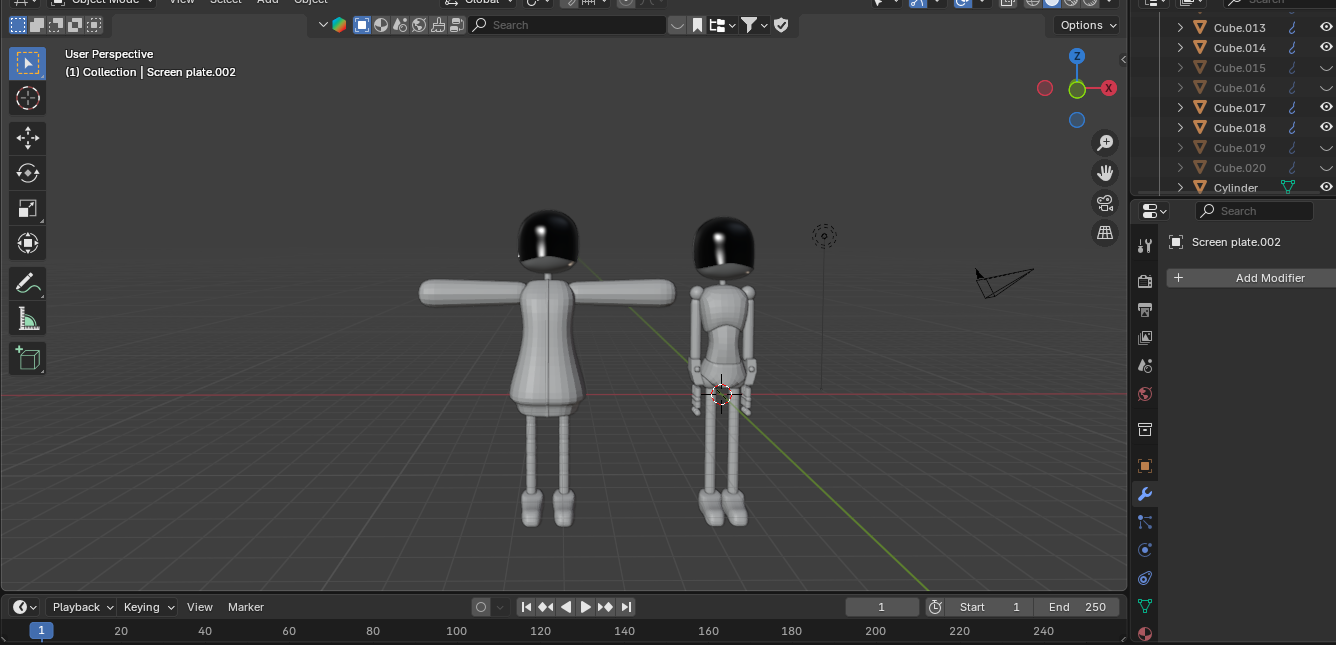Screen dimensions: 1336x645
Task: Open the timeline Playback dropdown
Action: 82,607
